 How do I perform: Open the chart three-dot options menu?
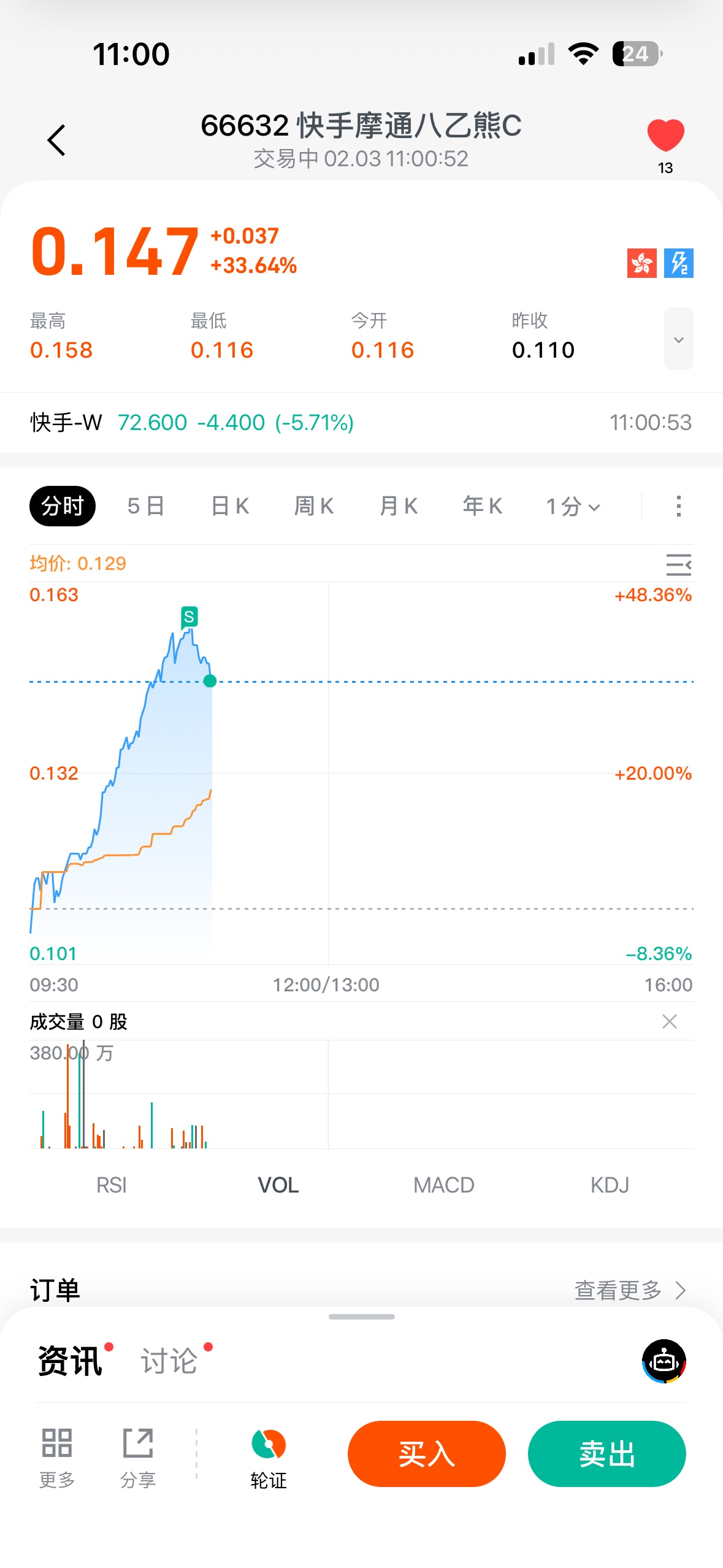(x=678, y=506)
